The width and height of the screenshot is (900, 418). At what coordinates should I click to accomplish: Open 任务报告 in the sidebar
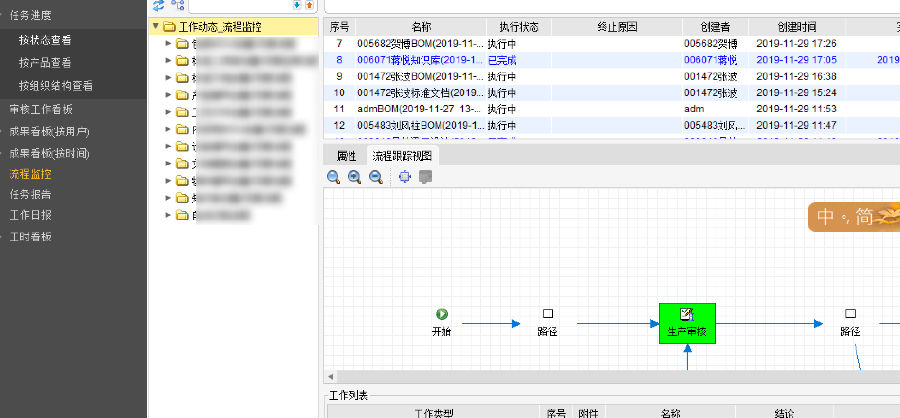click(x=30, y=194)
